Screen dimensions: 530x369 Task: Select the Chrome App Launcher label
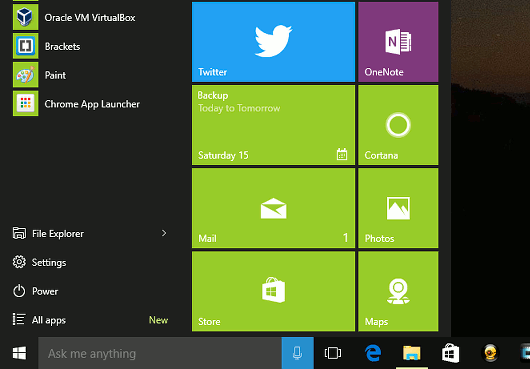point(92,104)
